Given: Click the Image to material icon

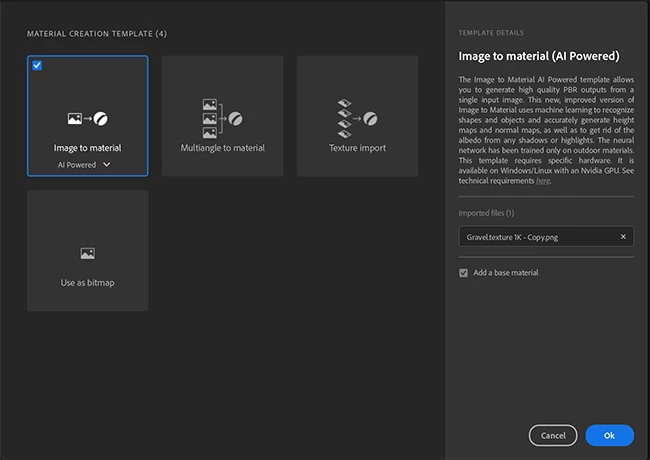Looking at the screenshot, I should click(87, 118).
